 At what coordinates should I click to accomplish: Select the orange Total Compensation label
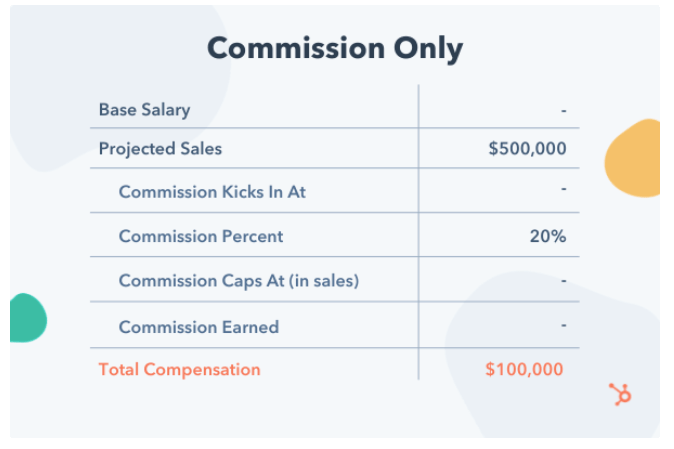[x=180, y=370]
